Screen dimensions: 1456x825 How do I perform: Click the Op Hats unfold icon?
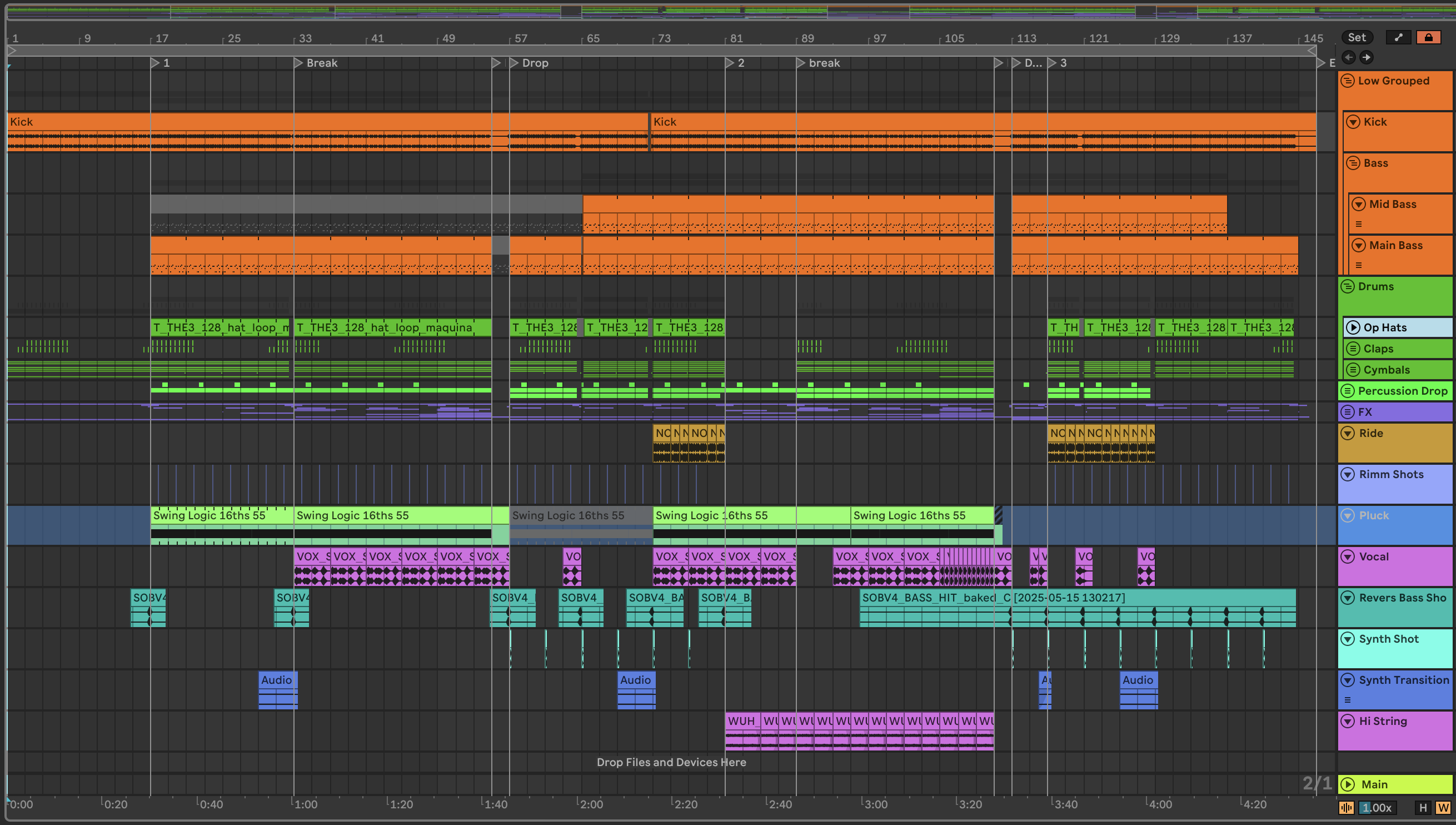(x=1353, y=327)
